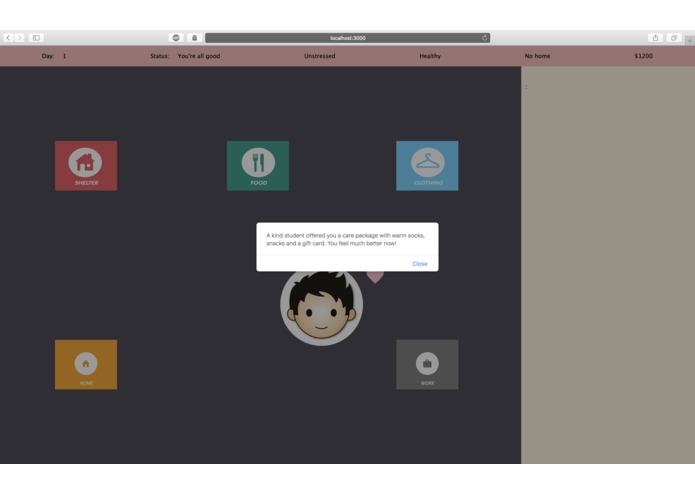Open the Food tile
This screenshot has width=695, height=494.
click(258, 166)
